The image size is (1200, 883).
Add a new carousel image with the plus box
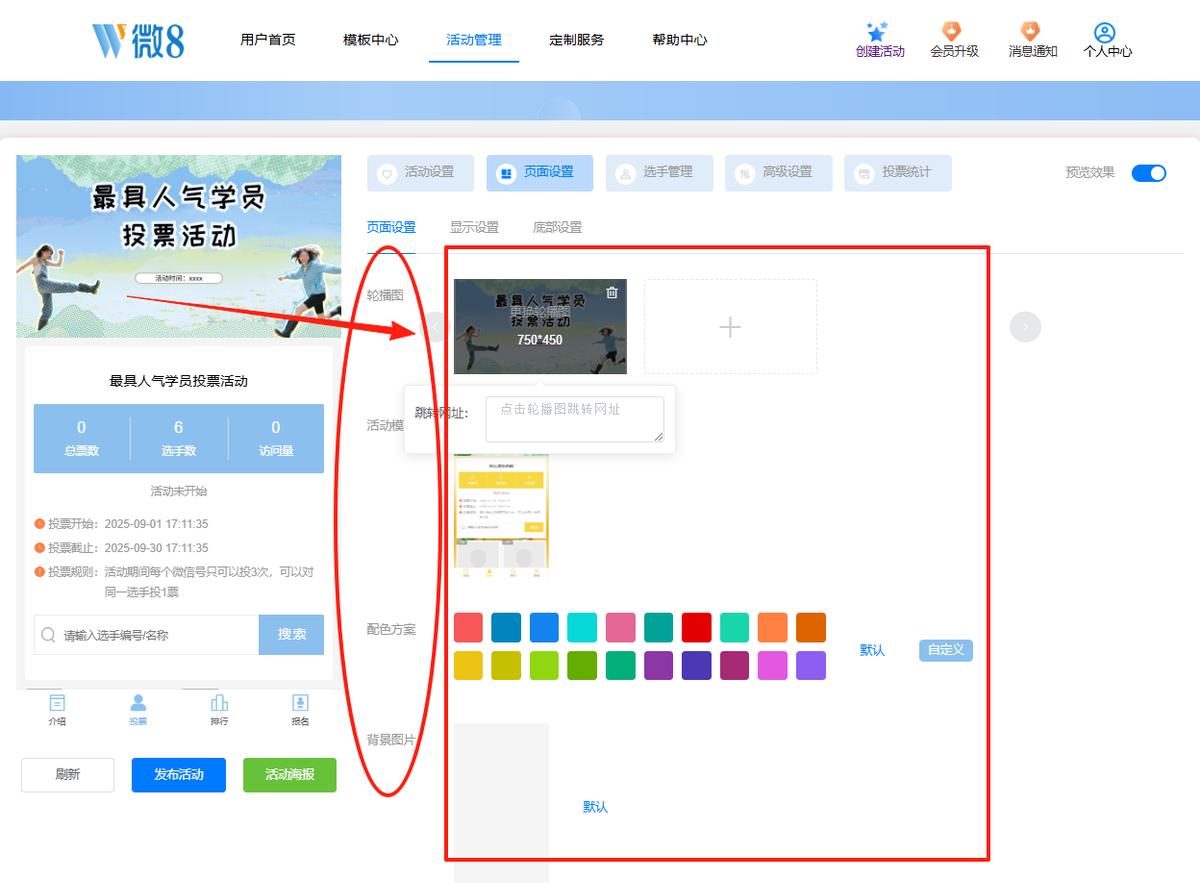[730, 327]
